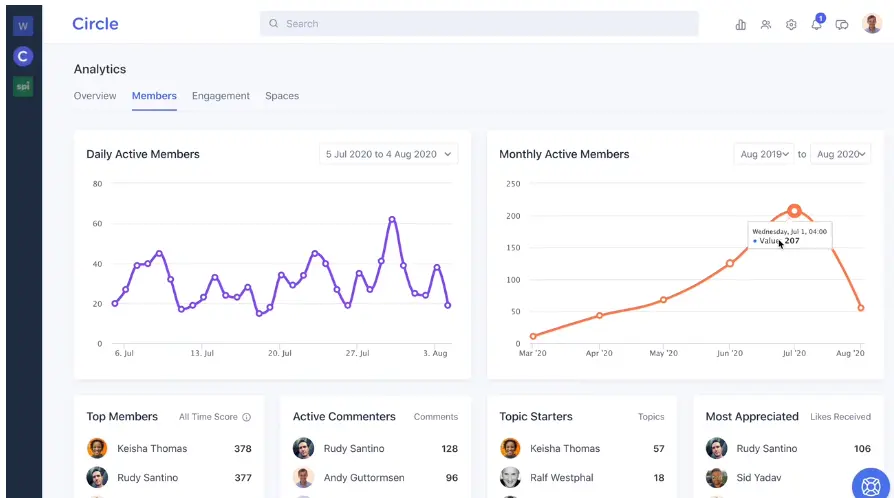Expand the daily date range dropdown
The image size is (894, 498).
click(389, 154)
